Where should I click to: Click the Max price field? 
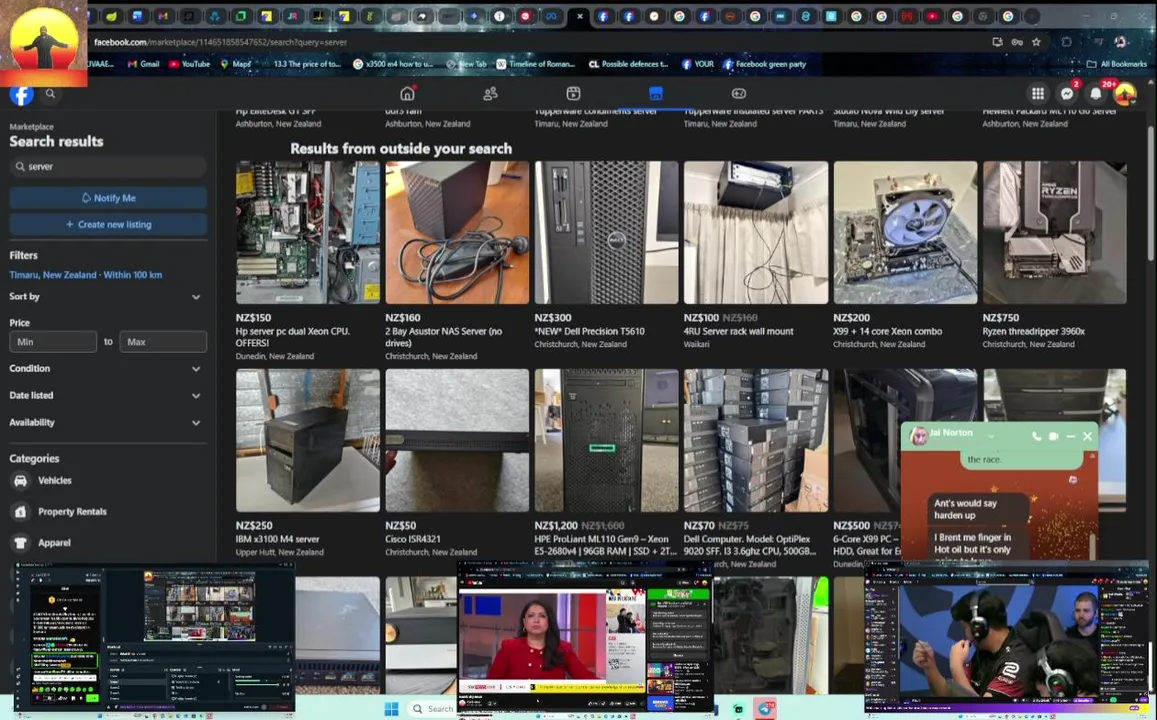[x=163, y=342]
